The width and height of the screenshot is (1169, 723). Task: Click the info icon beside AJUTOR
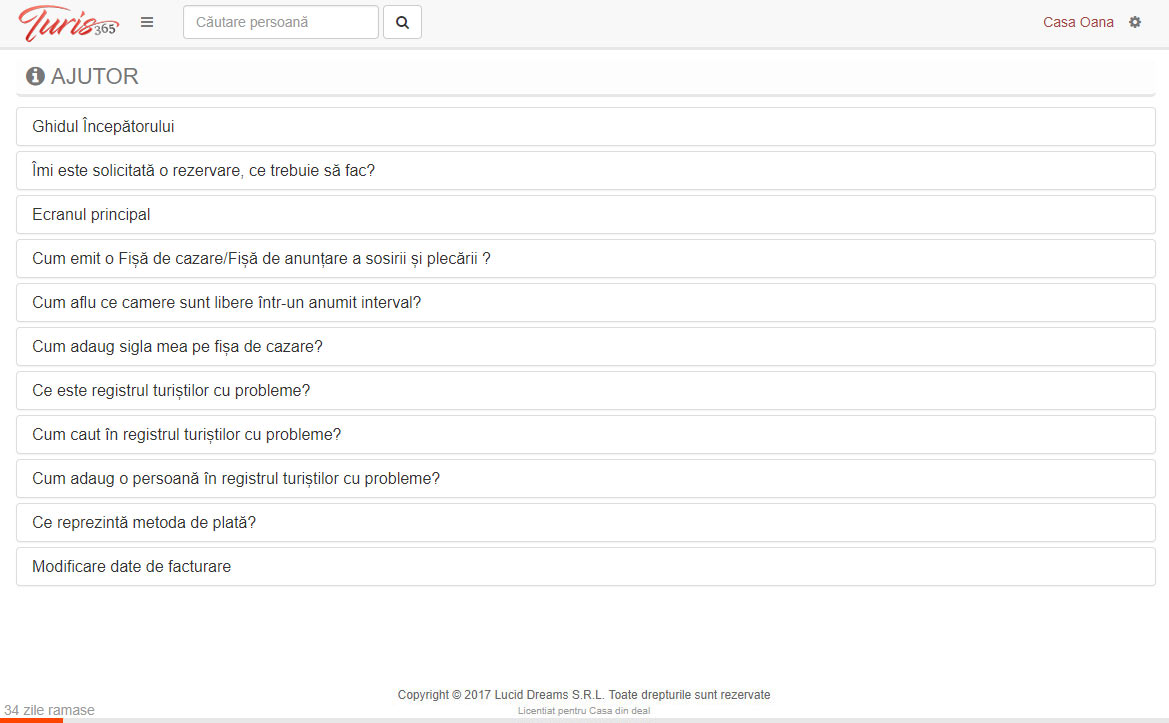tap(35, 76)
